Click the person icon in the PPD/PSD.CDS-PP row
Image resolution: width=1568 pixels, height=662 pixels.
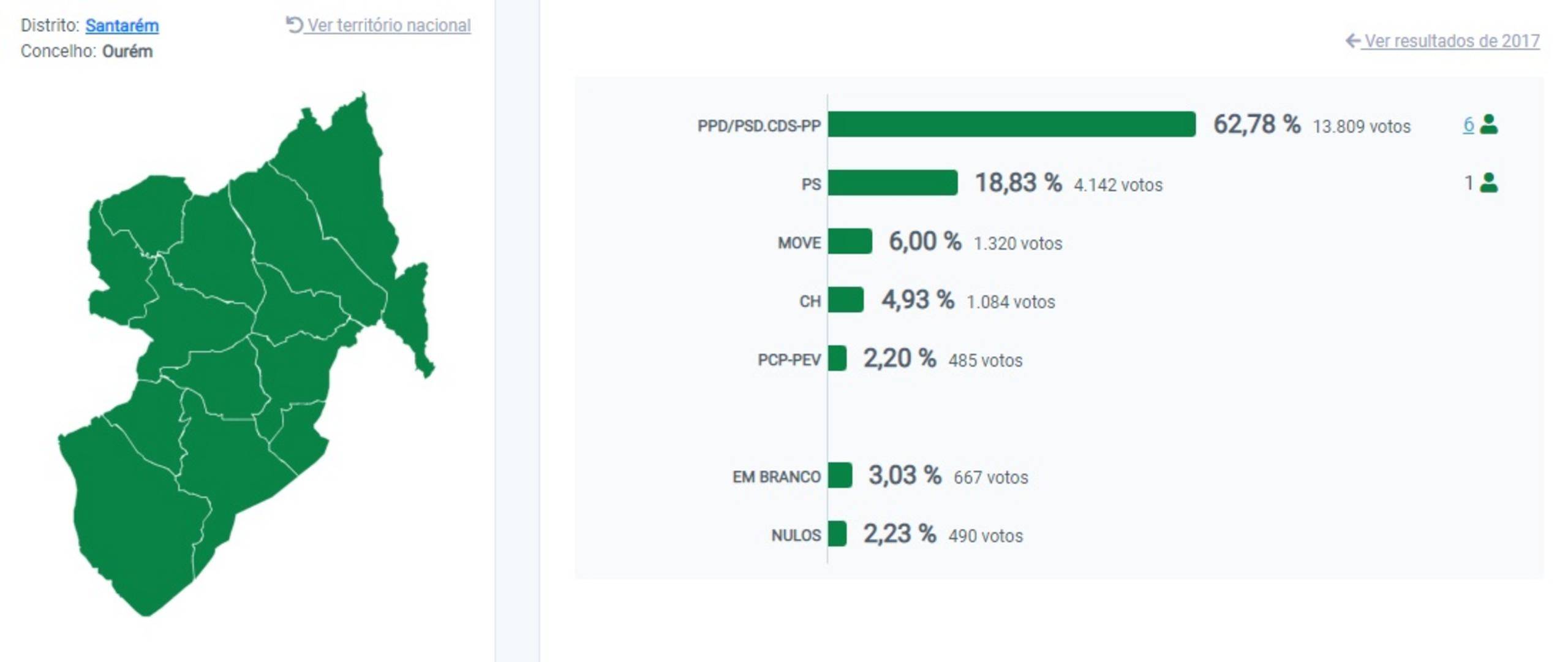(x=1488, y=124)
